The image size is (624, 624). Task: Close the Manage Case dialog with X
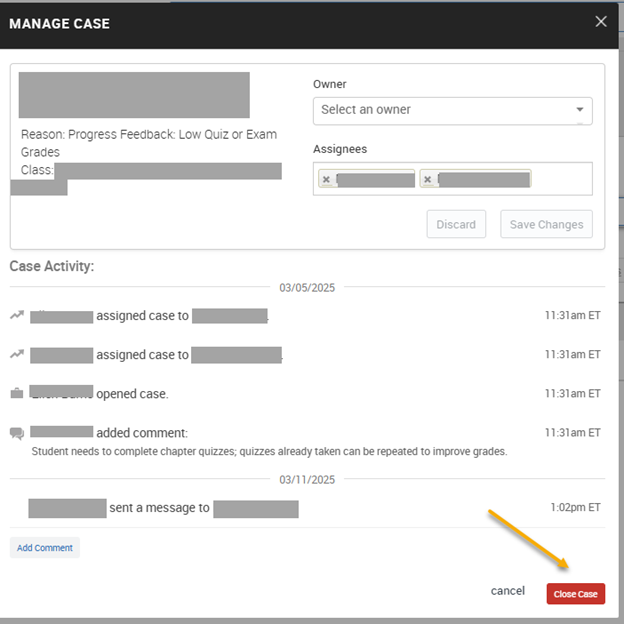(601, 21)
